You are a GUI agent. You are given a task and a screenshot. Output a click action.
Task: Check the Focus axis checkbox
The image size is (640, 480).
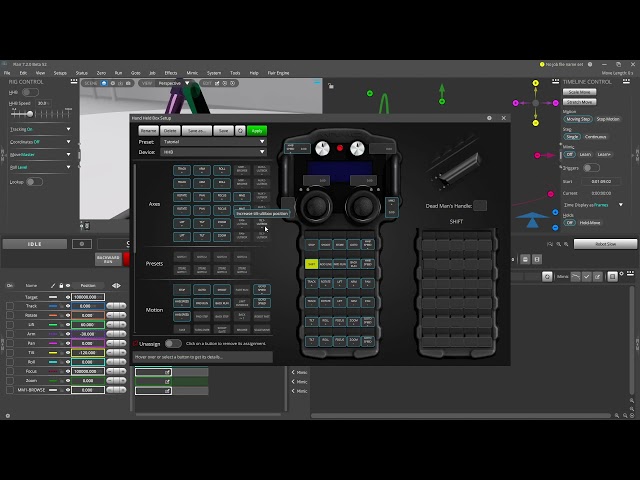coord(10,371)
